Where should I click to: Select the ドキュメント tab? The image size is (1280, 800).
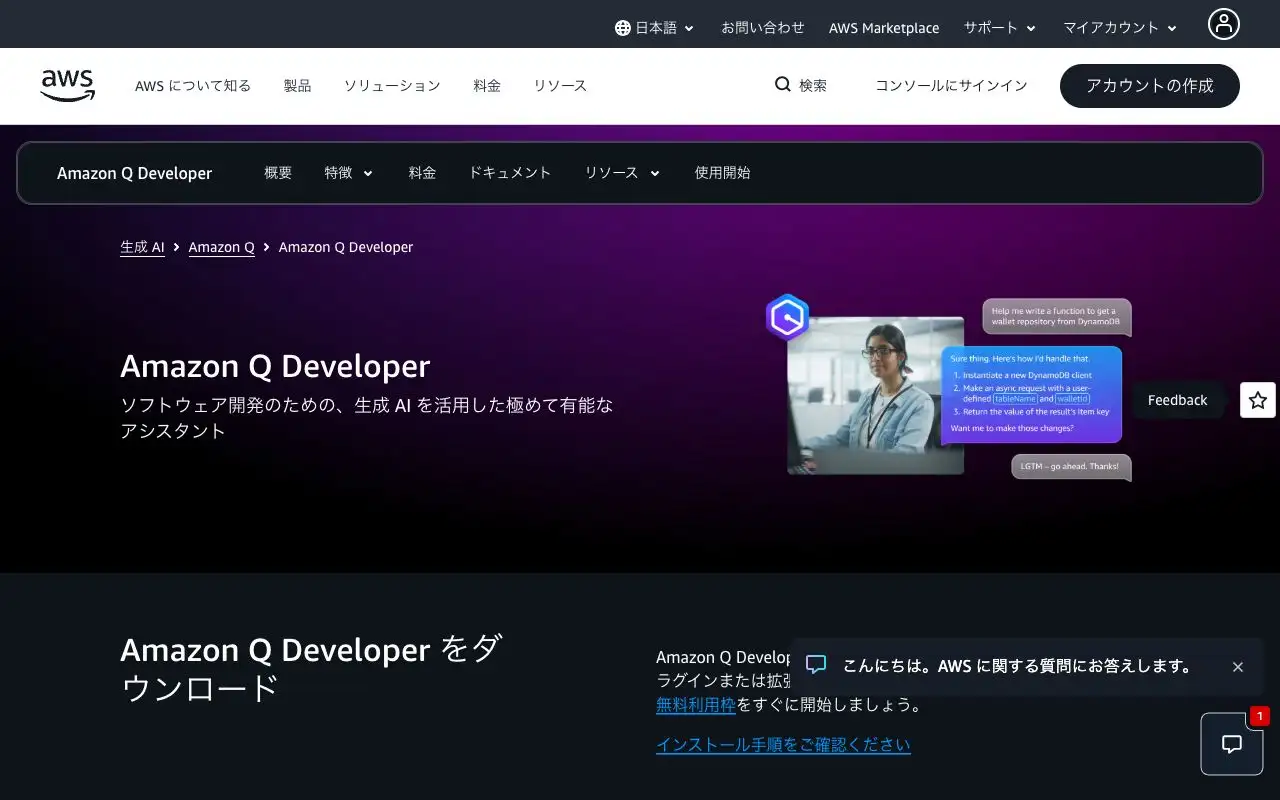tap(510, 173)
